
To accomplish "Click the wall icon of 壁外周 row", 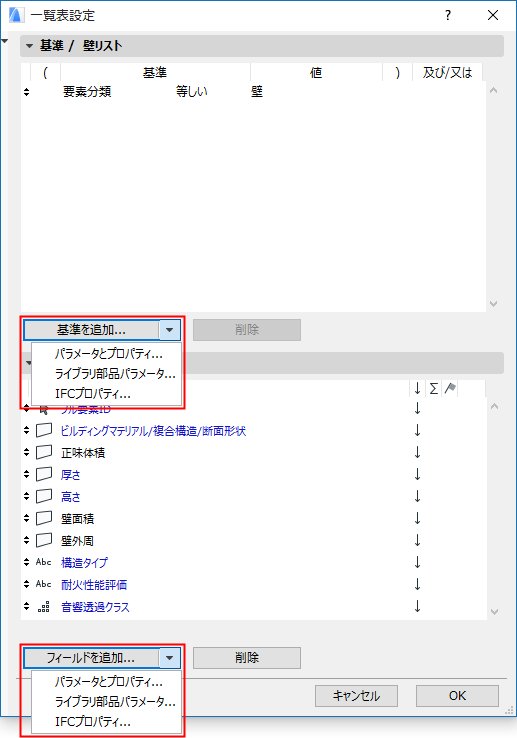I will (x=44, y=540).
